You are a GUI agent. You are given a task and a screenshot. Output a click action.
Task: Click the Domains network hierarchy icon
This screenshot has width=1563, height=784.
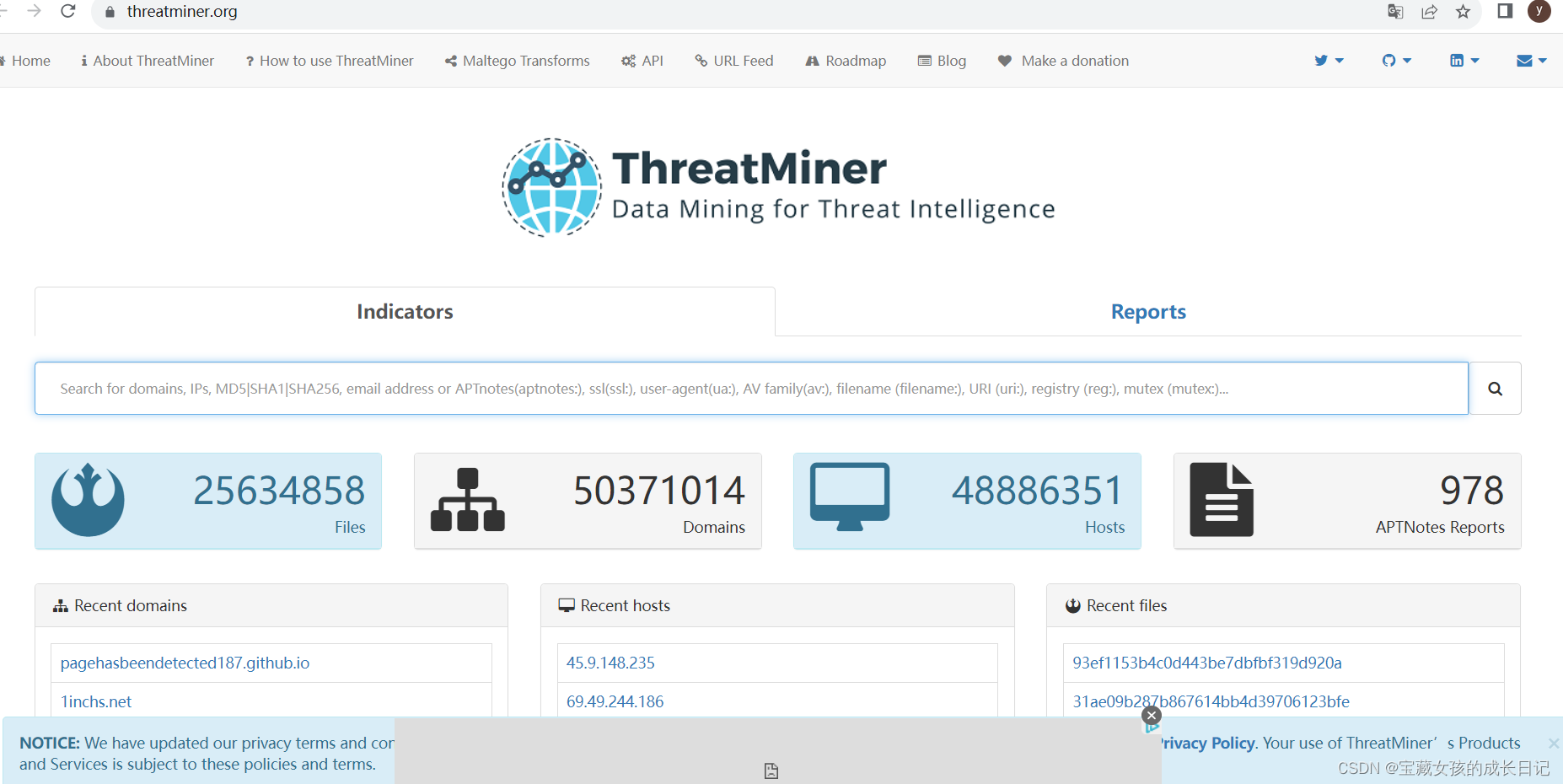pos(468,500)
